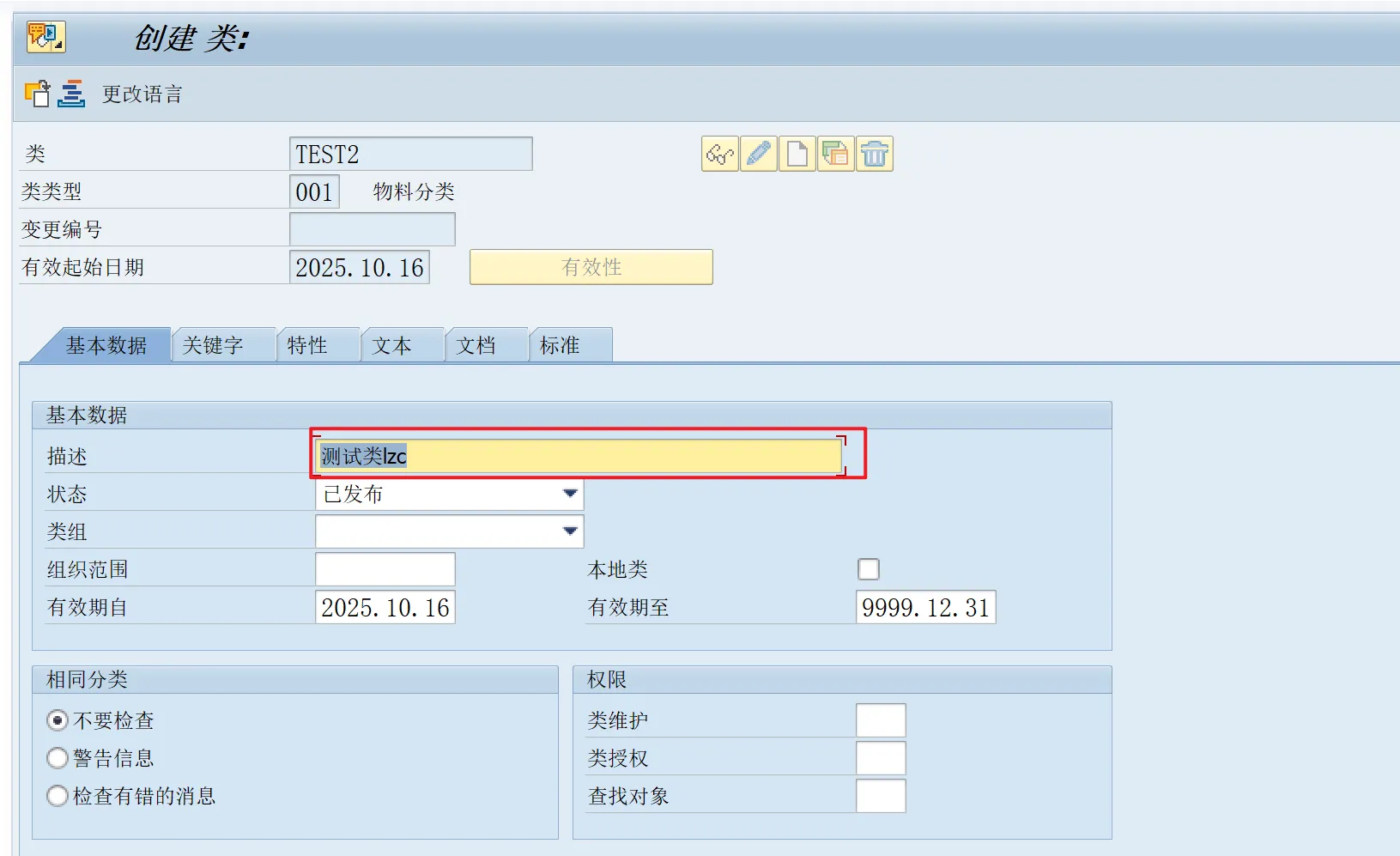
Task: Click the 更改语言 toolbar button
Action: pyautogui.click(x=142, y=94)
